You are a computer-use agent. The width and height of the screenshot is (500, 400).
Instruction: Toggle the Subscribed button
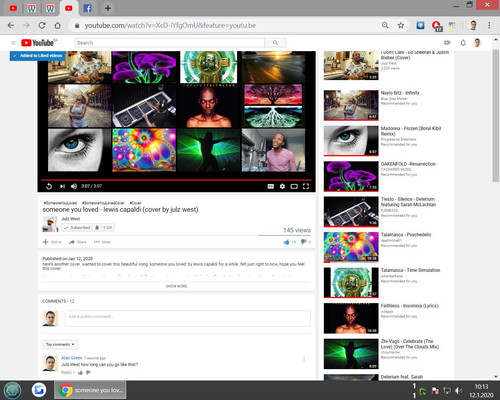pyautogui.click(x=77, y=227)
